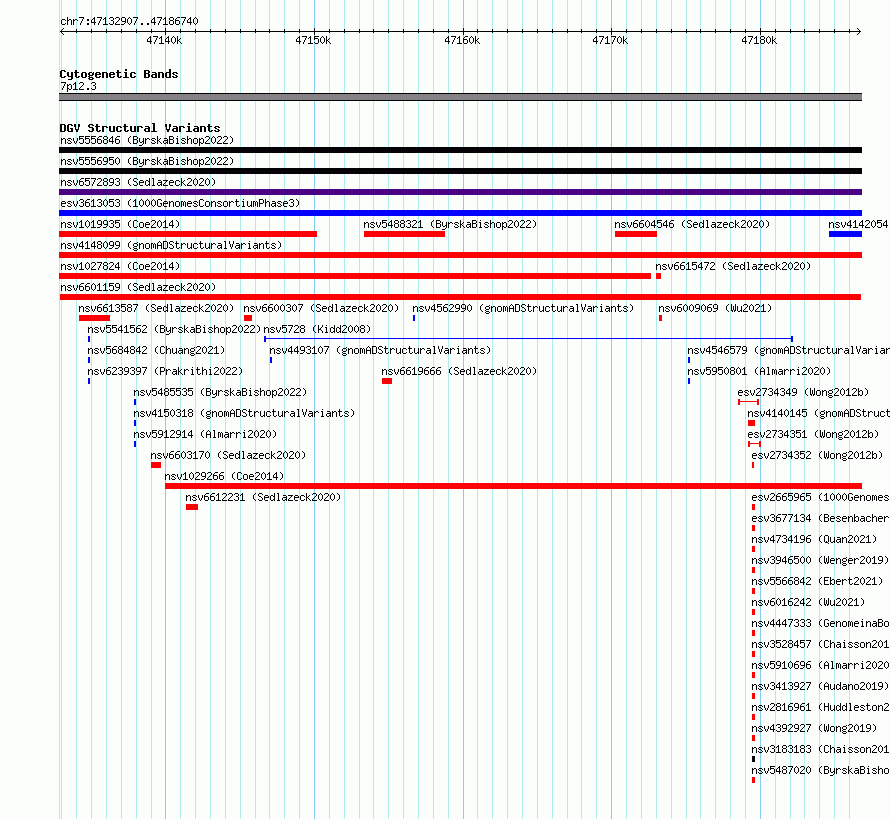Select the red bar under nsv6613587
The image size is (890, 819).
tap(94, 318)
